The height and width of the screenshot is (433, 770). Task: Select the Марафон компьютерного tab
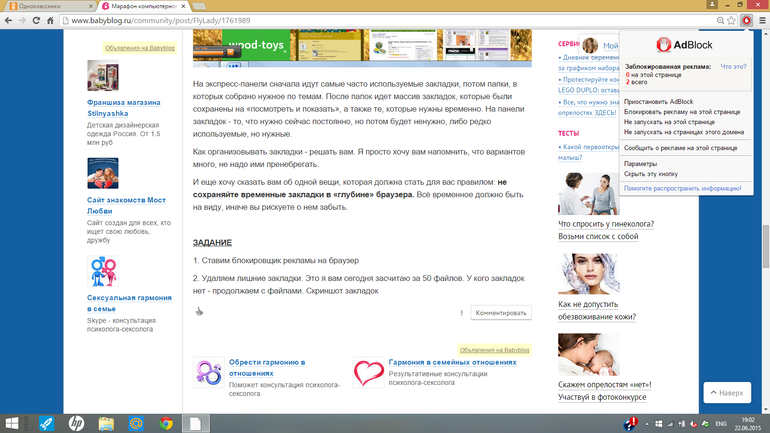click(x=143, y=6)
